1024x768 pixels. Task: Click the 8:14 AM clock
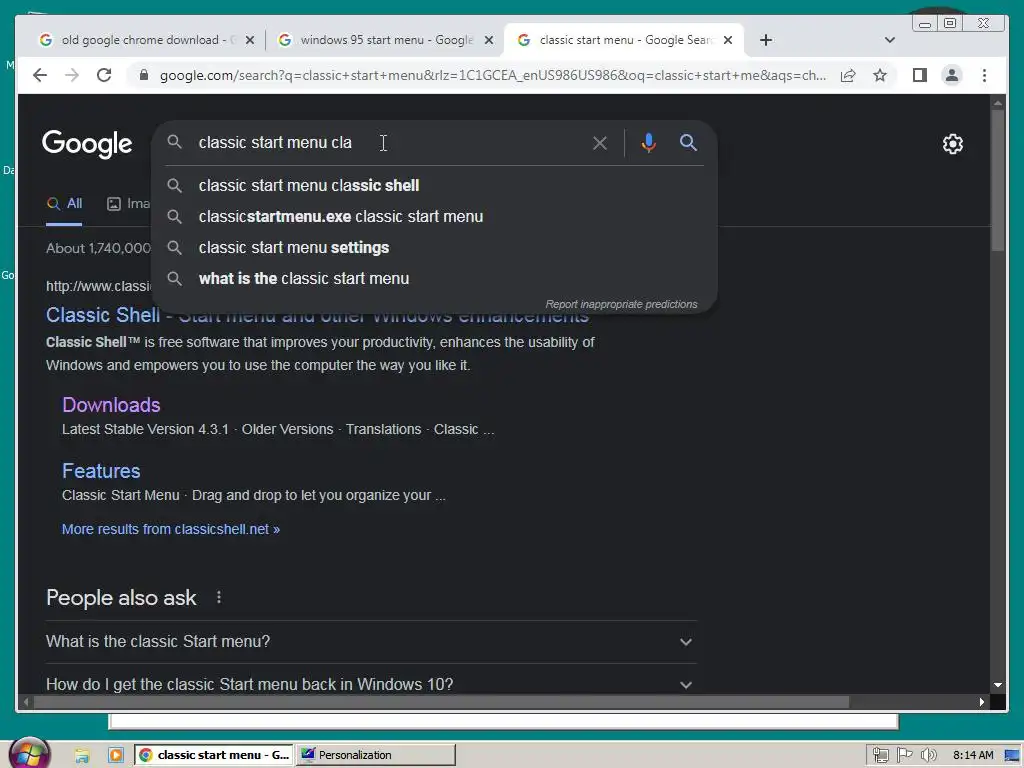point(973,755)
